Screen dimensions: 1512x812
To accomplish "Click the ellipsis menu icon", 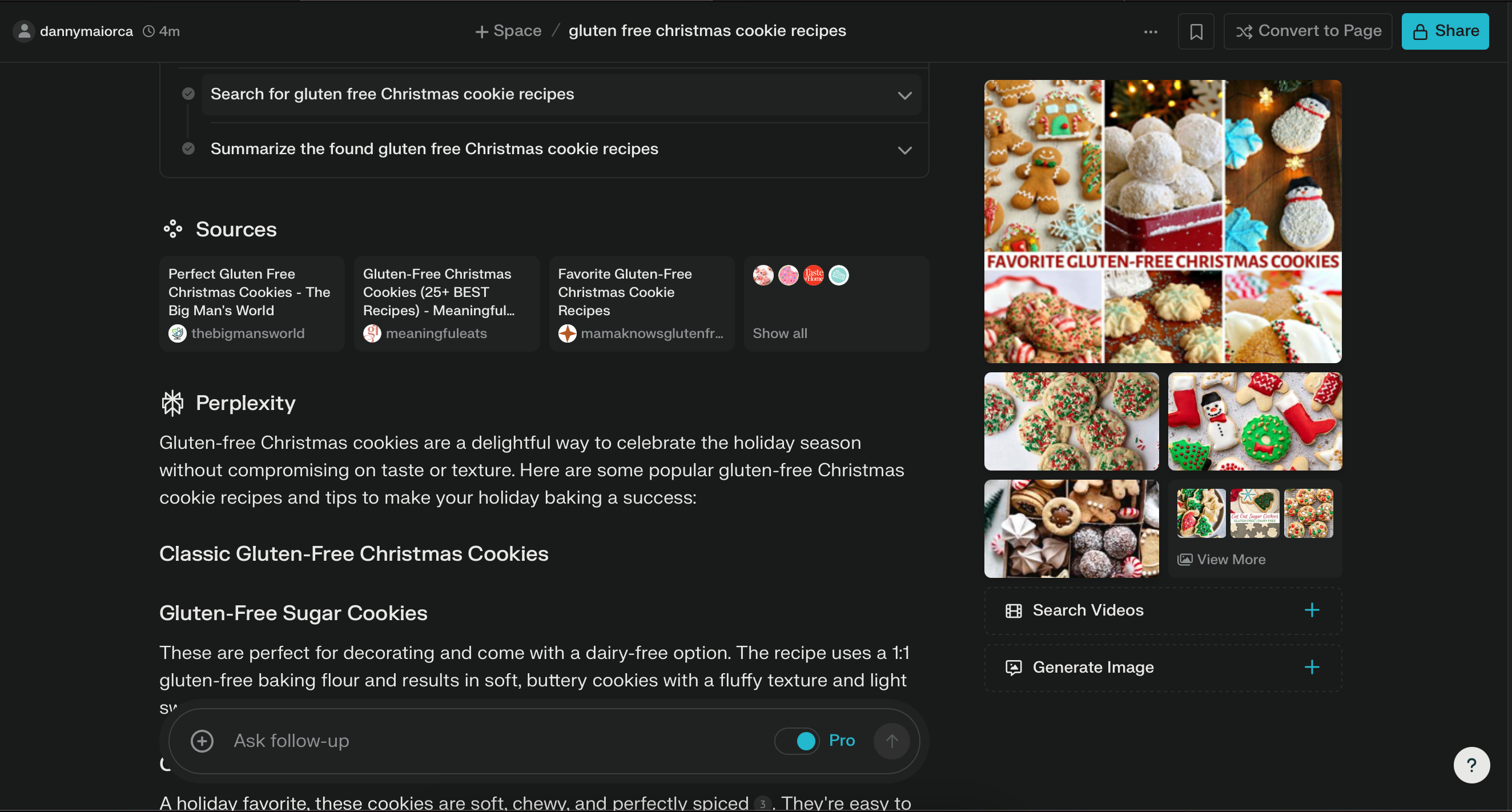I will point(1152,29).
